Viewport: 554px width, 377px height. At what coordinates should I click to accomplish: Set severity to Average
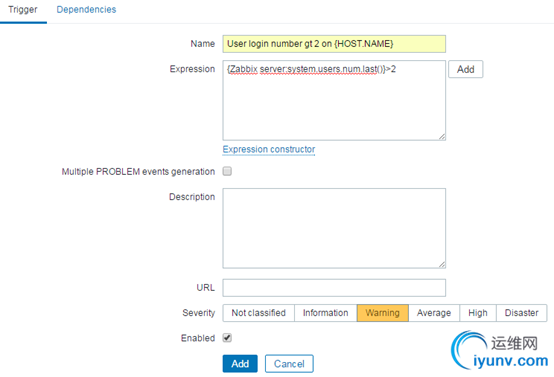coord(434,313)
